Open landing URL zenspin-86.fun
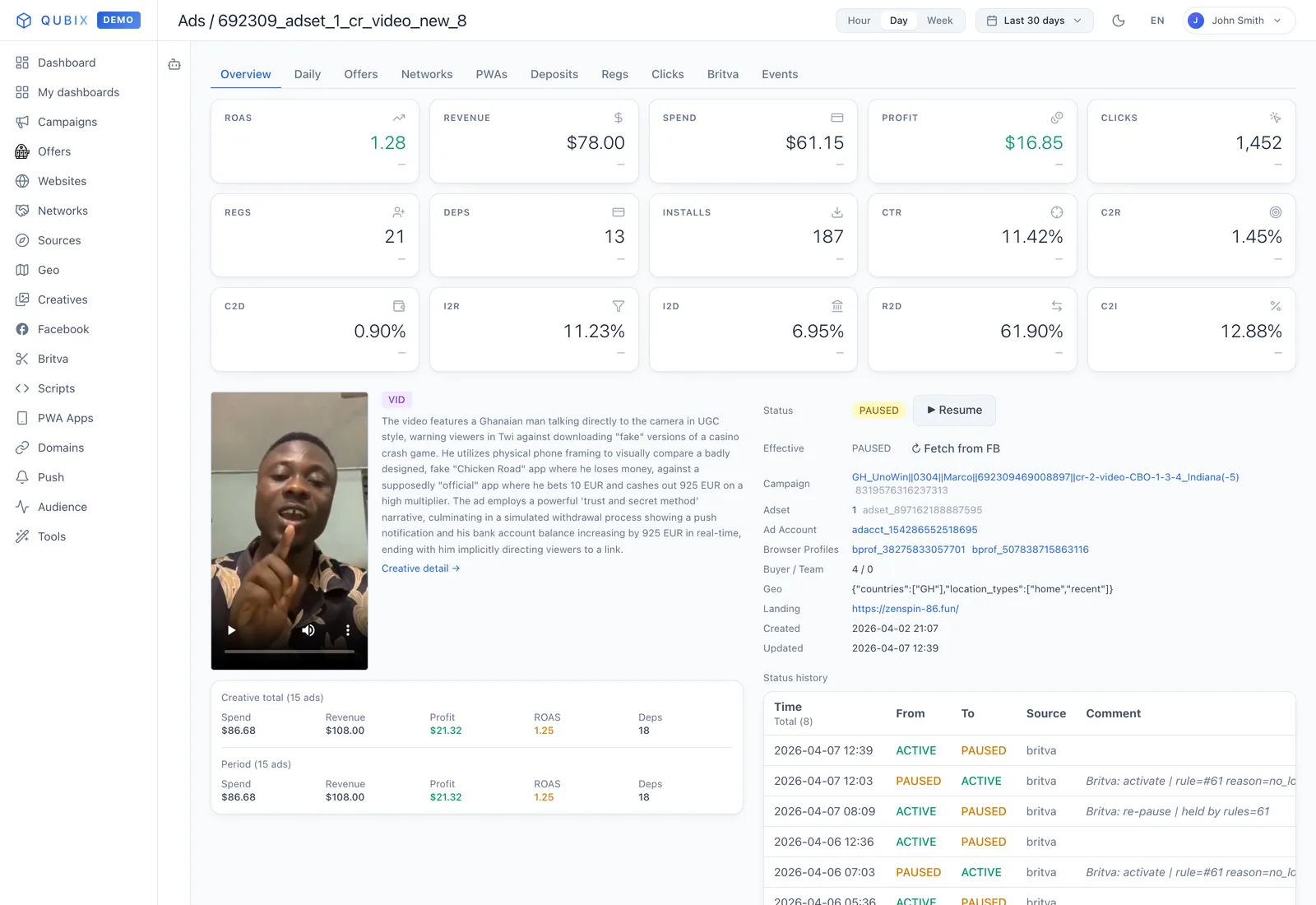Screen dimensions: 1316x905 [x=906, y=609]
